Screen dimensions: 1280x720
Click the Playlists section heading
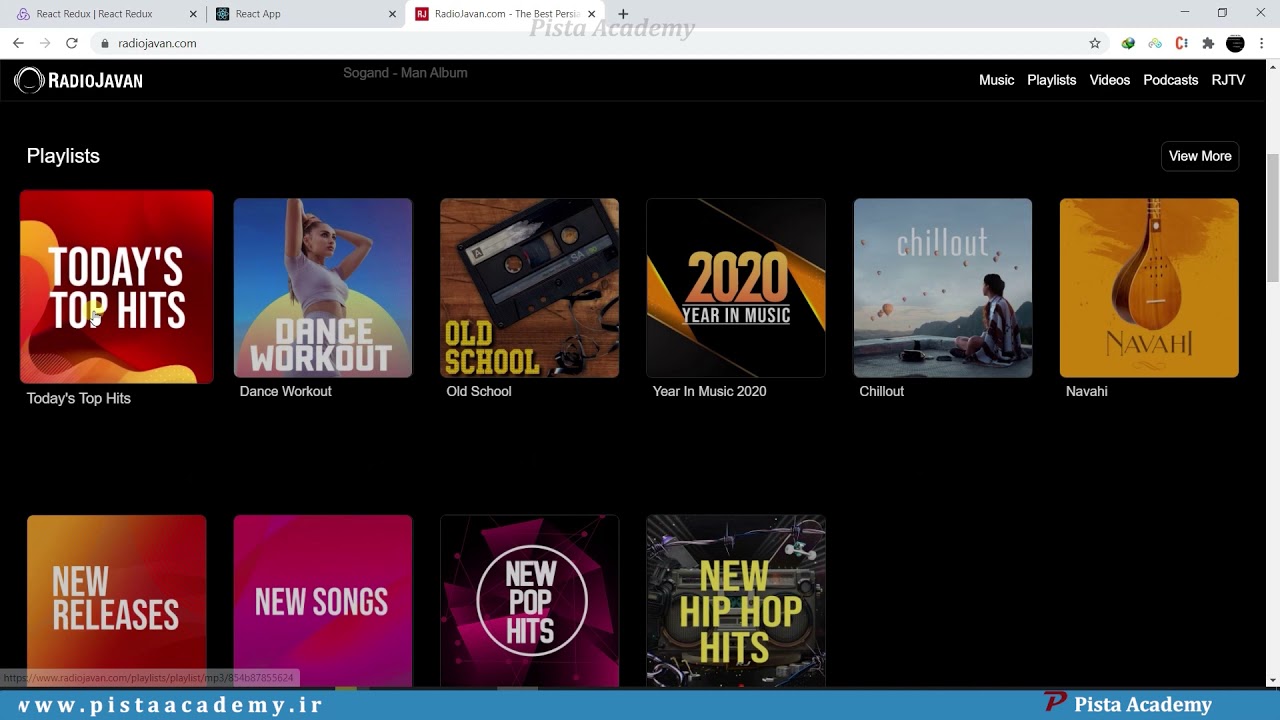pyautogui.click(x=63, y=156)
